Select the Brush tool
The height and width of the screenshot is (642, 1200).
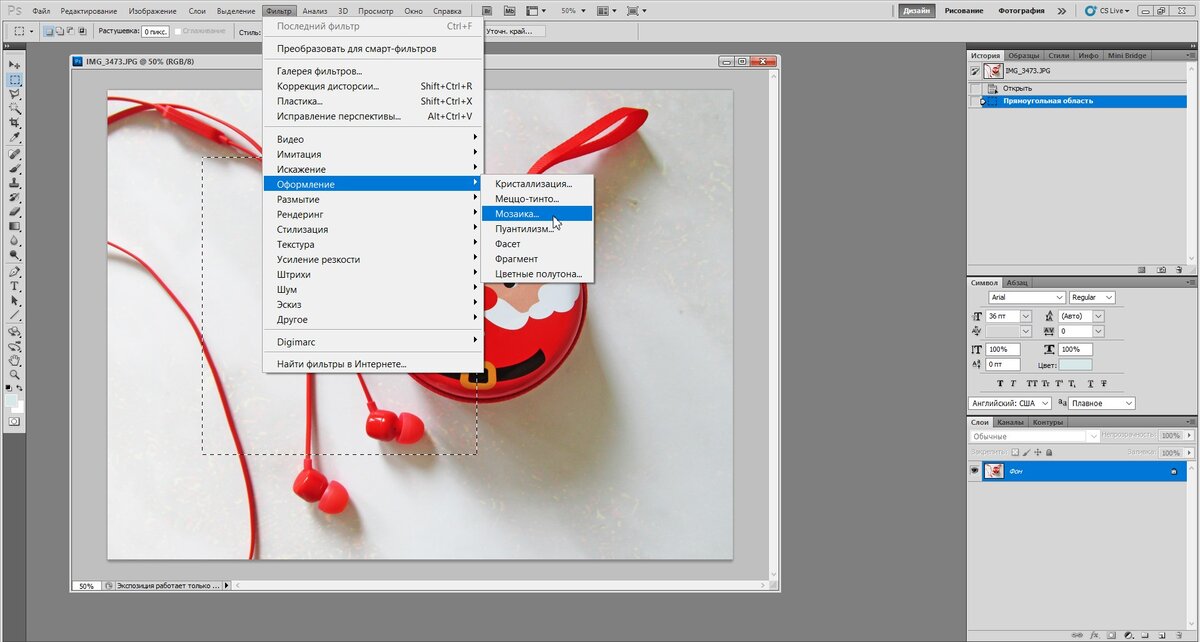click(x=15, y=169)
